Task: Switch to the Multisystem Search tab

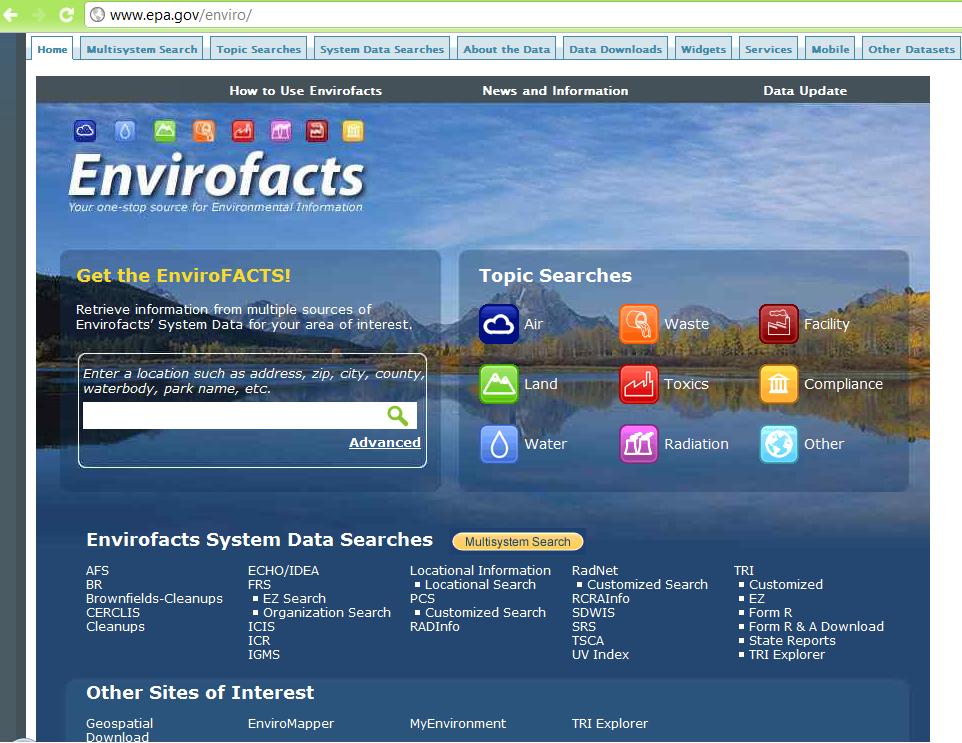Action: pyautogui.click(x=142, y=49)
